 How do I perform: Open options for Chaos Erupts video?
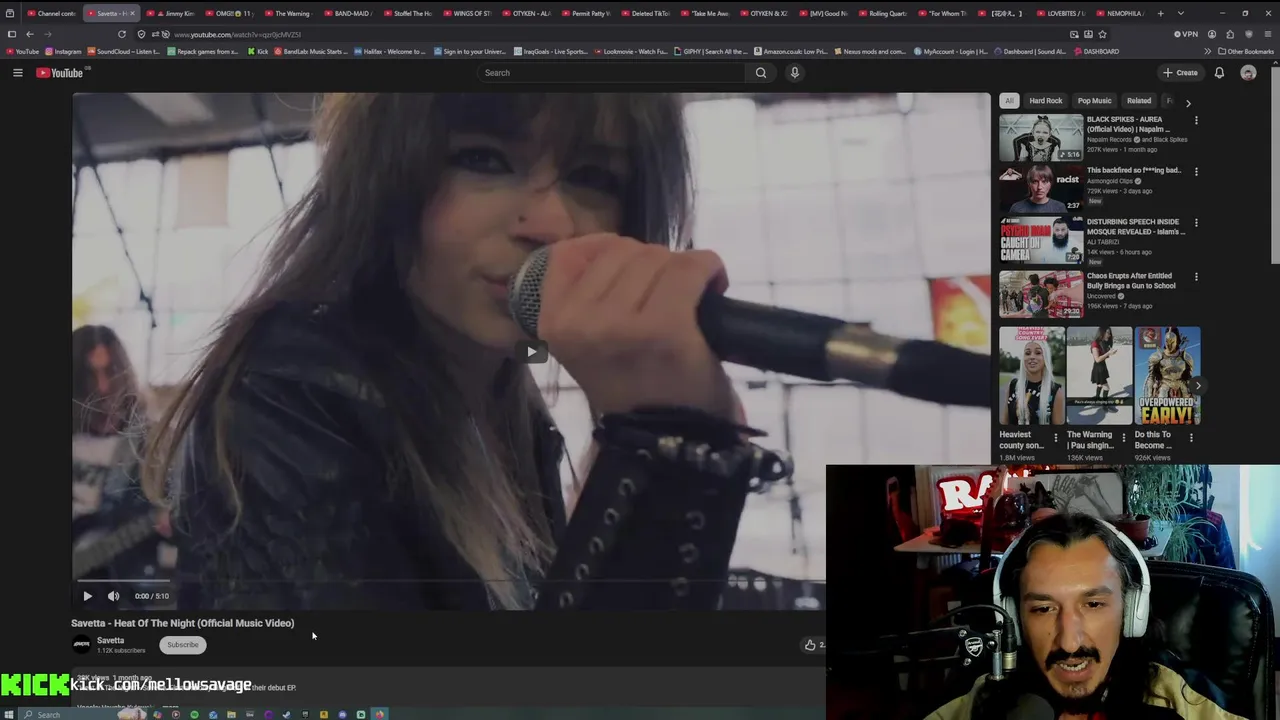coord(1196,277)
